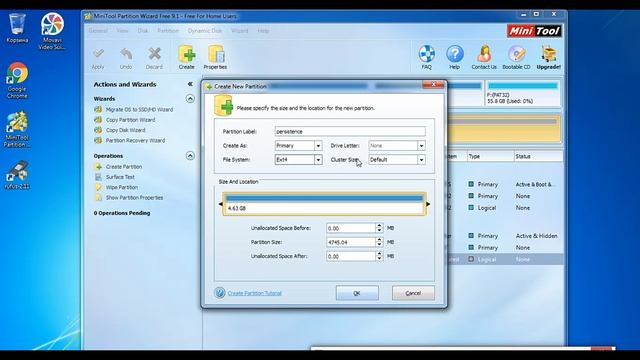640x360 pixels.
Task: Open the Create As dropdown
Action: 318,146
